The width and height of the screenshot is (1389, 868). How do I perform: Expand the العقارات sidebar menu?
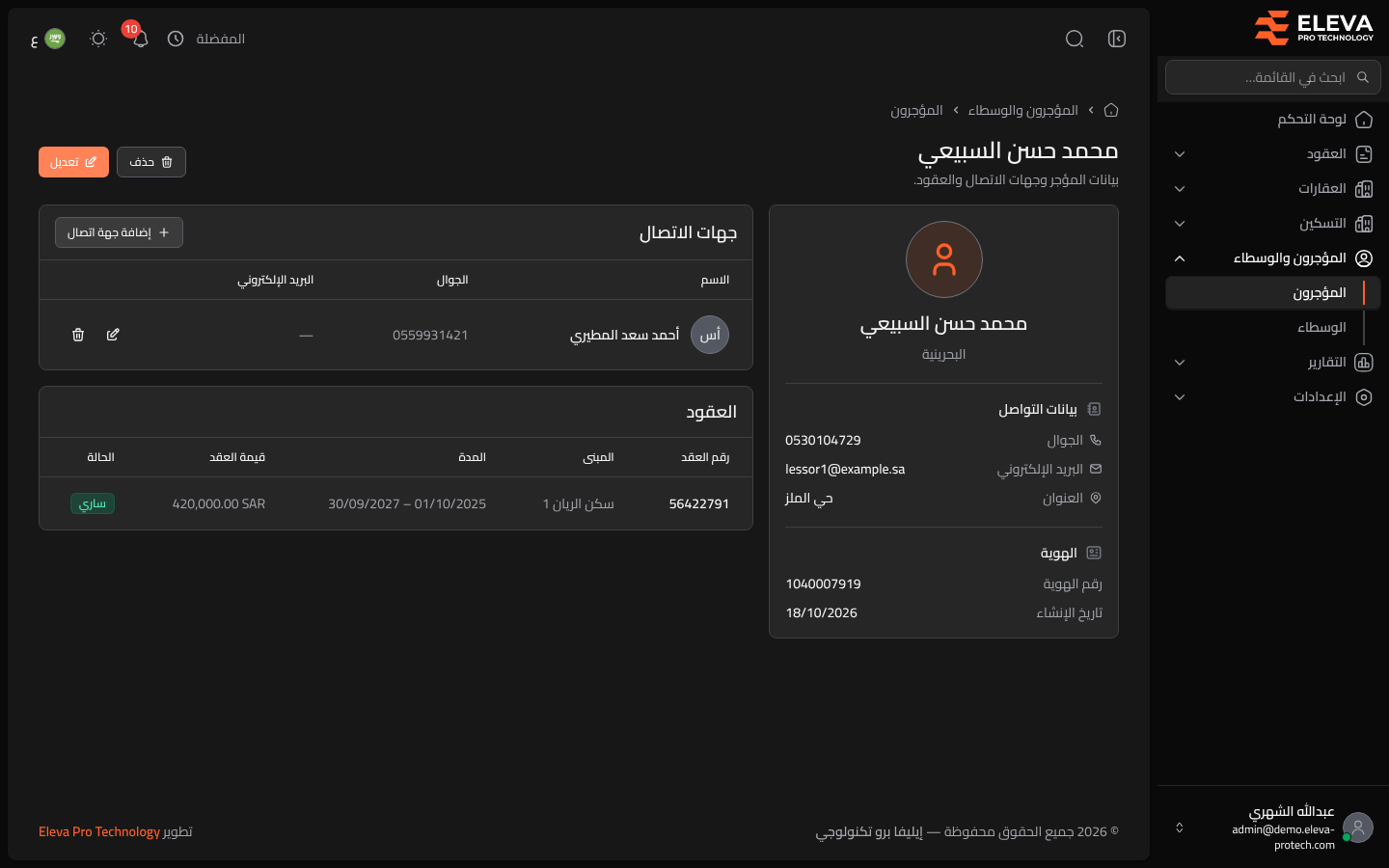coord(1273,189)
